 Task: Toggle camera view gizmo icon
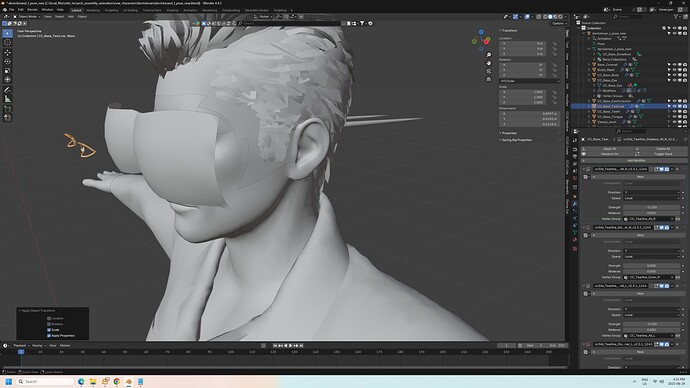coord(488,71)
